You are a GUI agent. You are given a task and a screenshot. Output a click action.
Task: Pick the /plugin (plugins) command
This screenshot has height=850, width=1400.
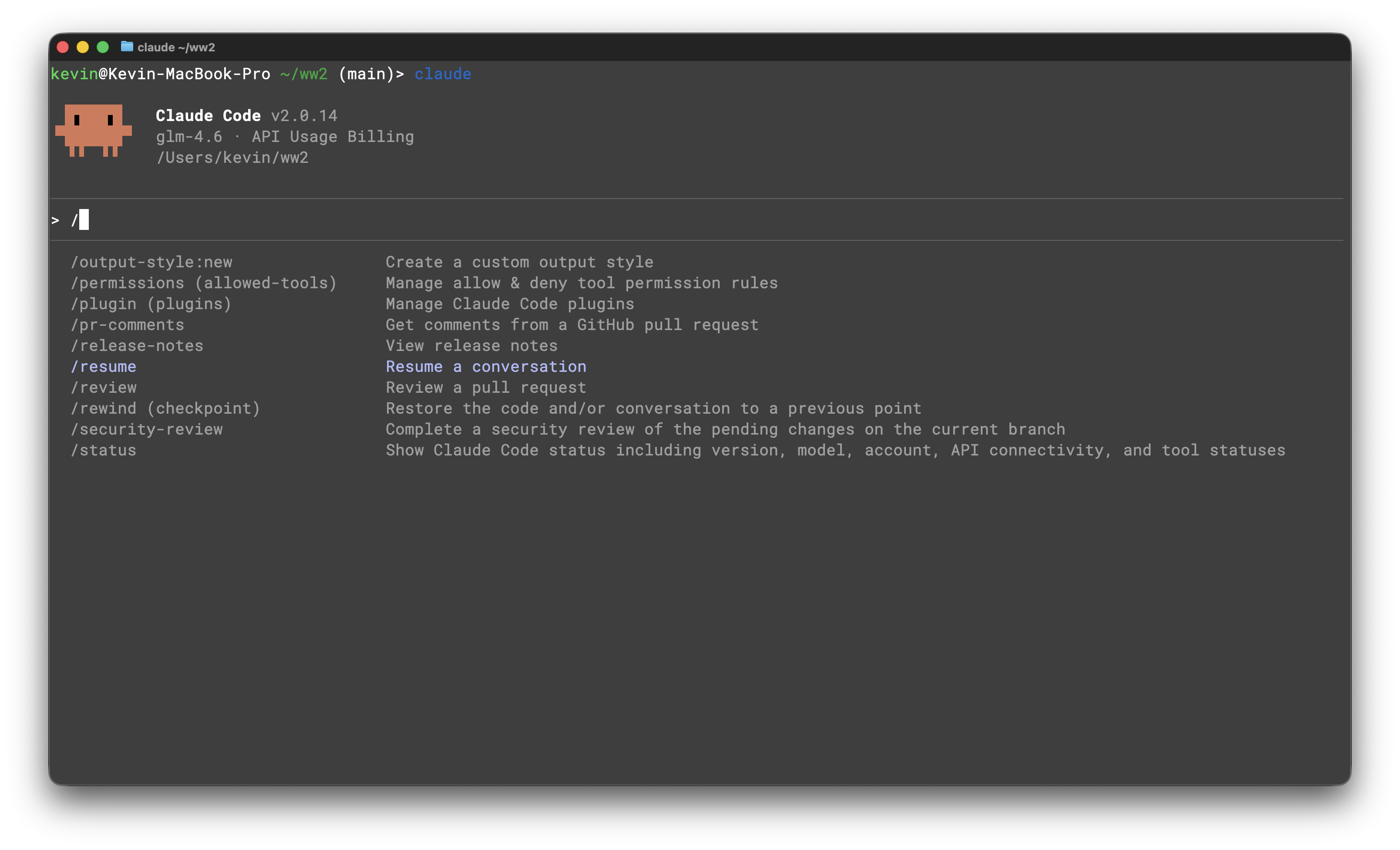coord(151,304)
